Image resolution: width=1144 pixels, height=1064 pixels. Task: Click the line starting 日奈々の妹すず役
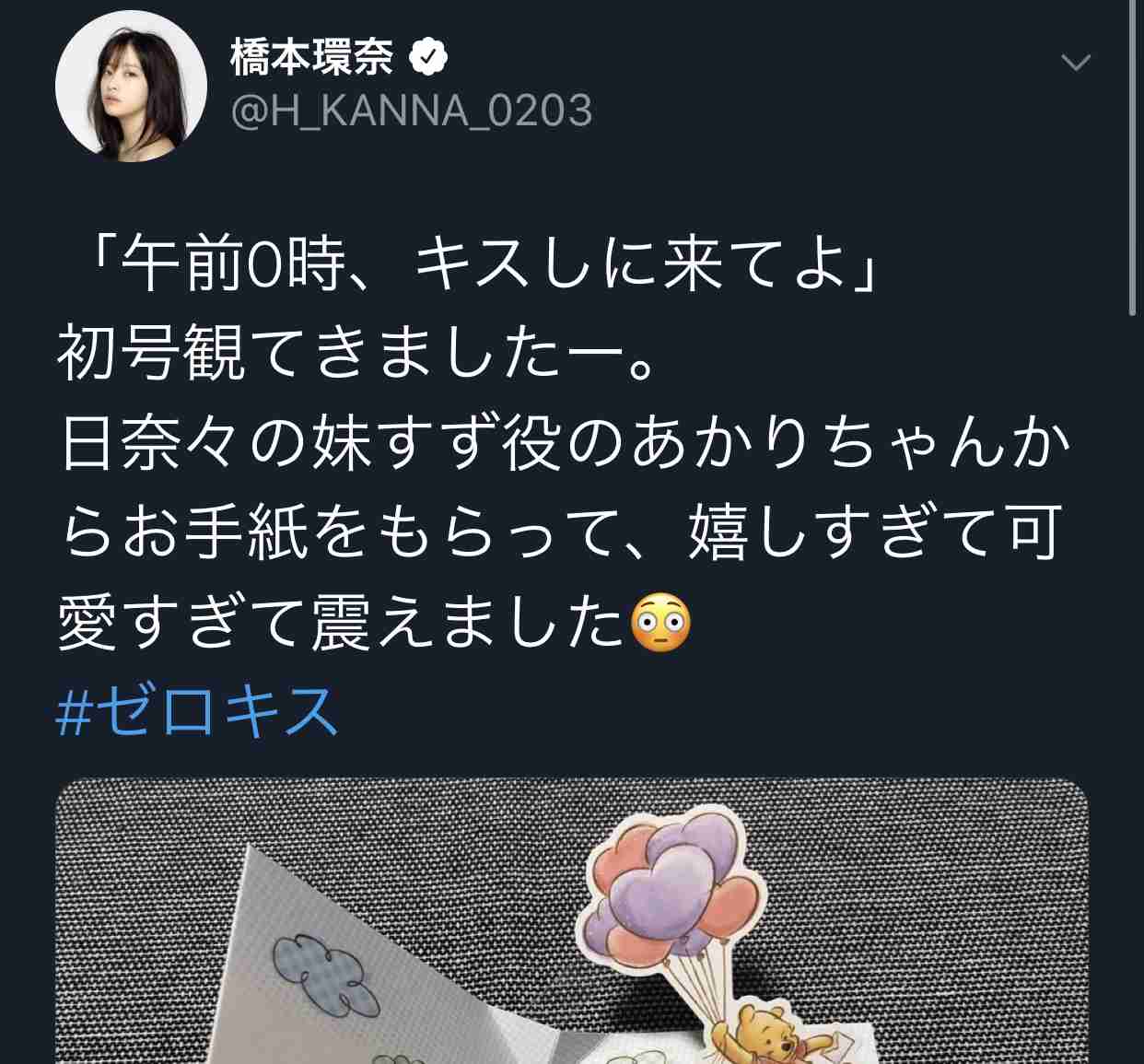[x=565, y=445]
